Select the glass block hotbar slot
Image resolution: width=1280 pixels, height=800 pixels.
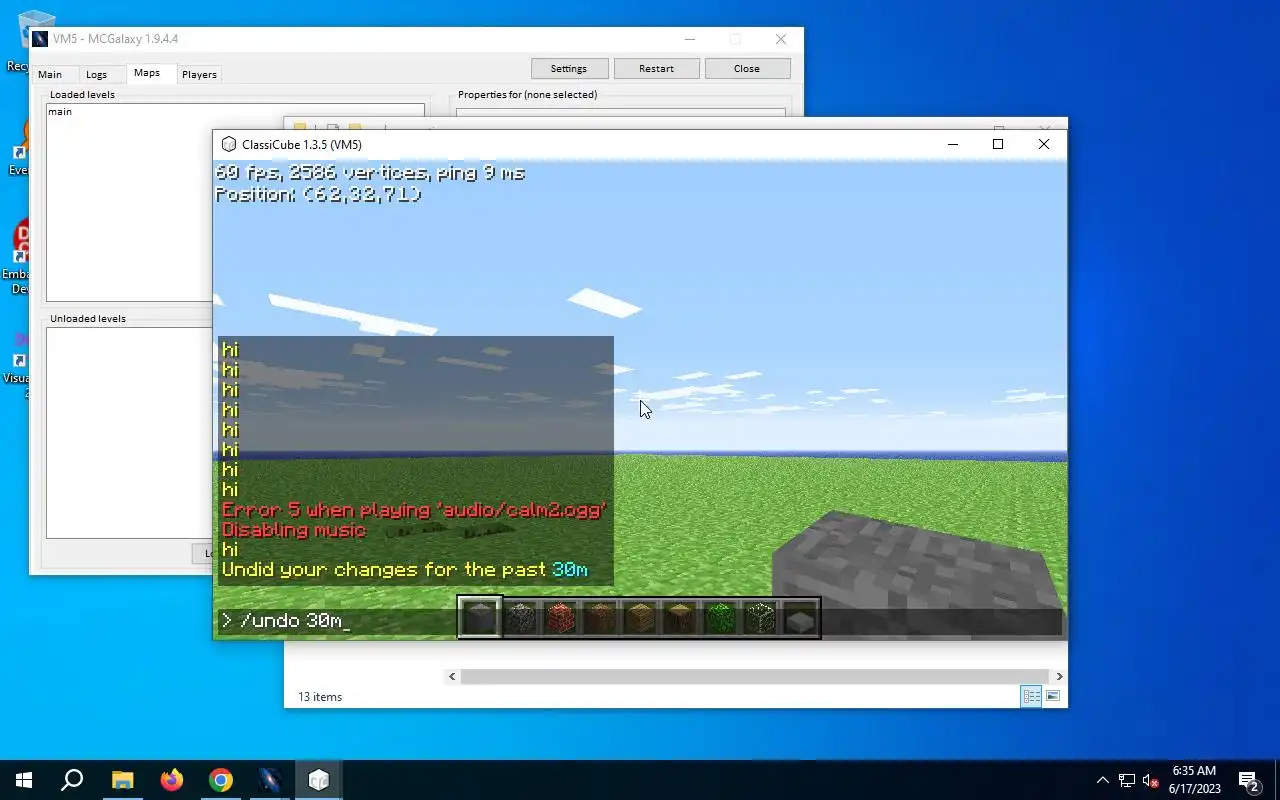coord(760,618)
